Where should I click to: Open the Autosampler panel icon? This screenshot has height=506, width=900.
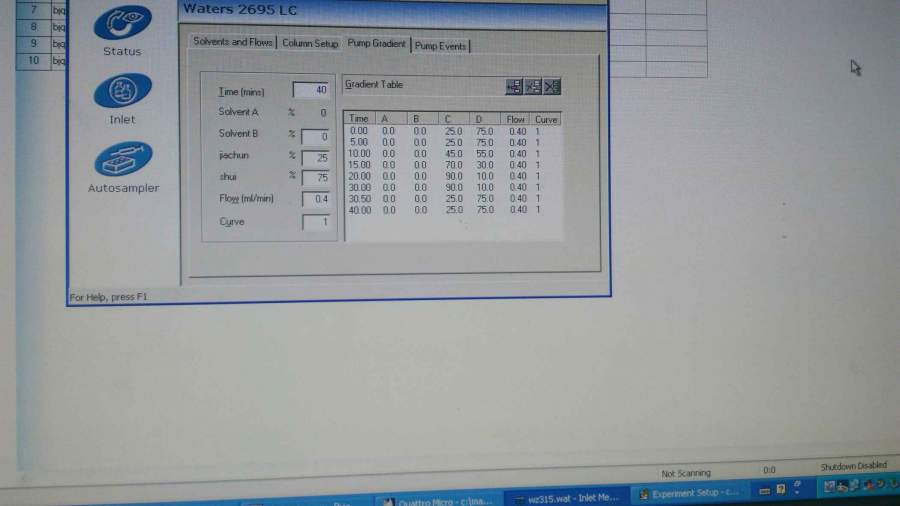123,159
